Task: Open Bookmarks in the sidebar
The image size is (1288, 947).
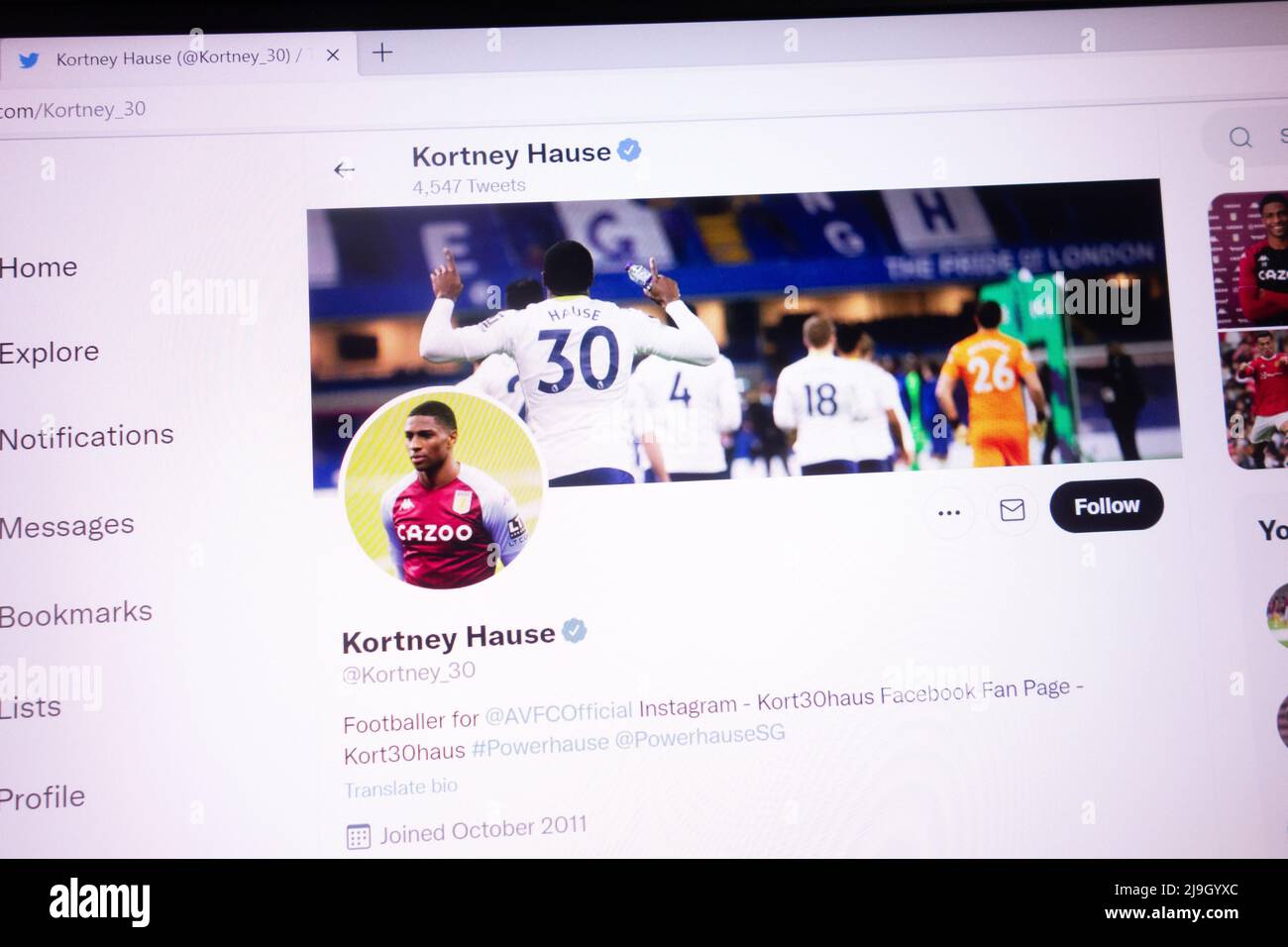Action: [x=76, y=614]
